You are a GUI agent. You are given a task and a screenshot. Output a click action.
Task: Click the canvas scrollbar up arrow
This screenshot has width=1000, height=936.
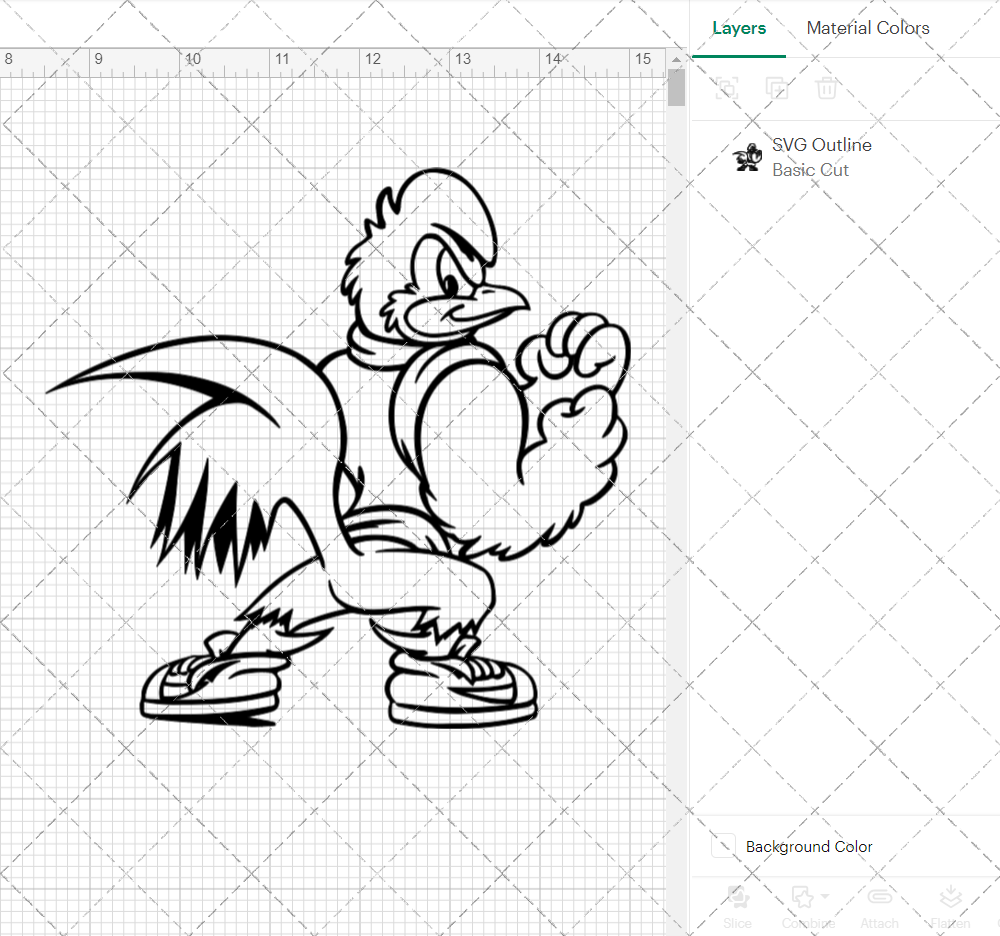tap(676, 59)
